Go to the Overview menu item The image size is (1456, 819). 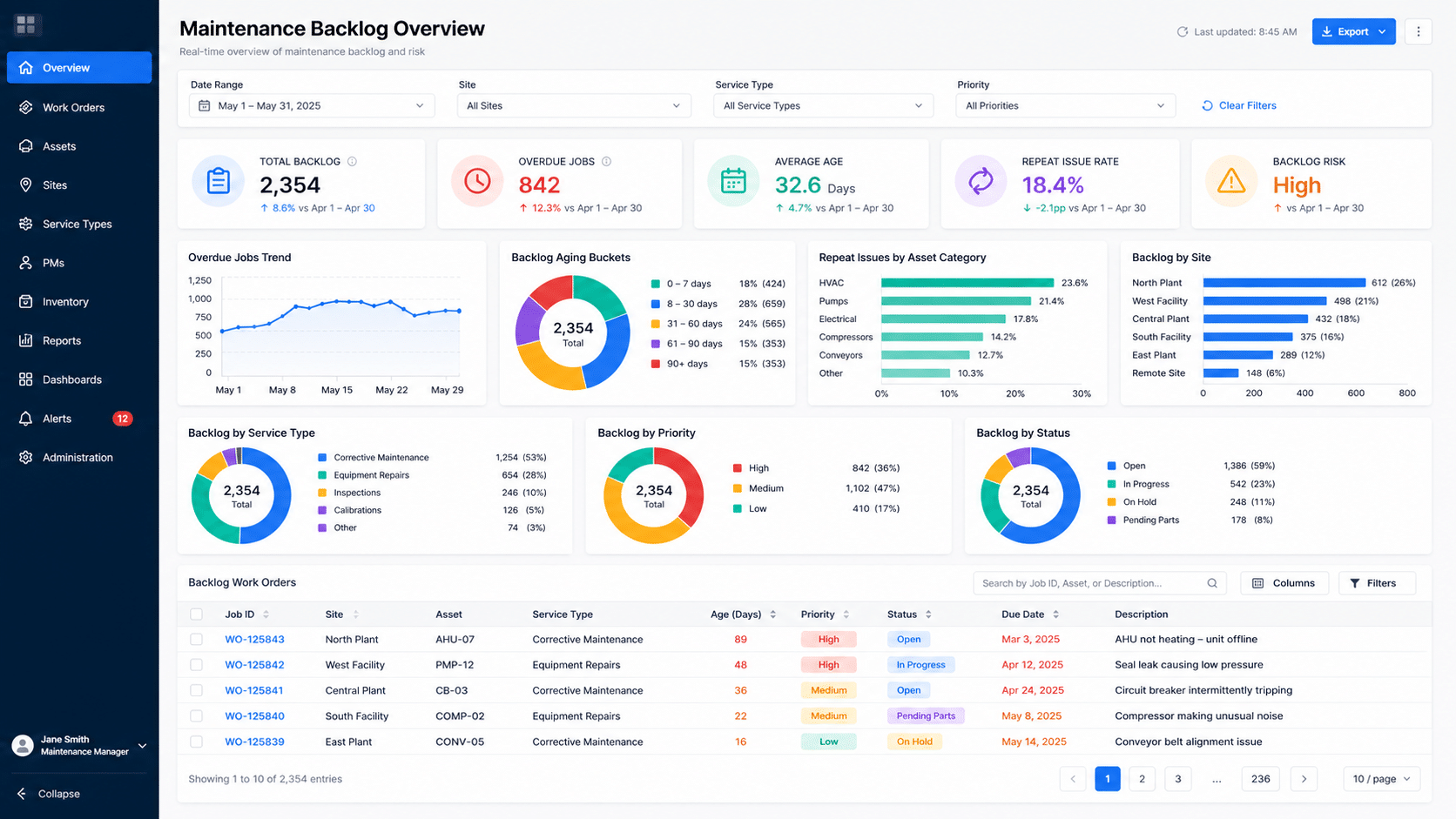point(79,68)
